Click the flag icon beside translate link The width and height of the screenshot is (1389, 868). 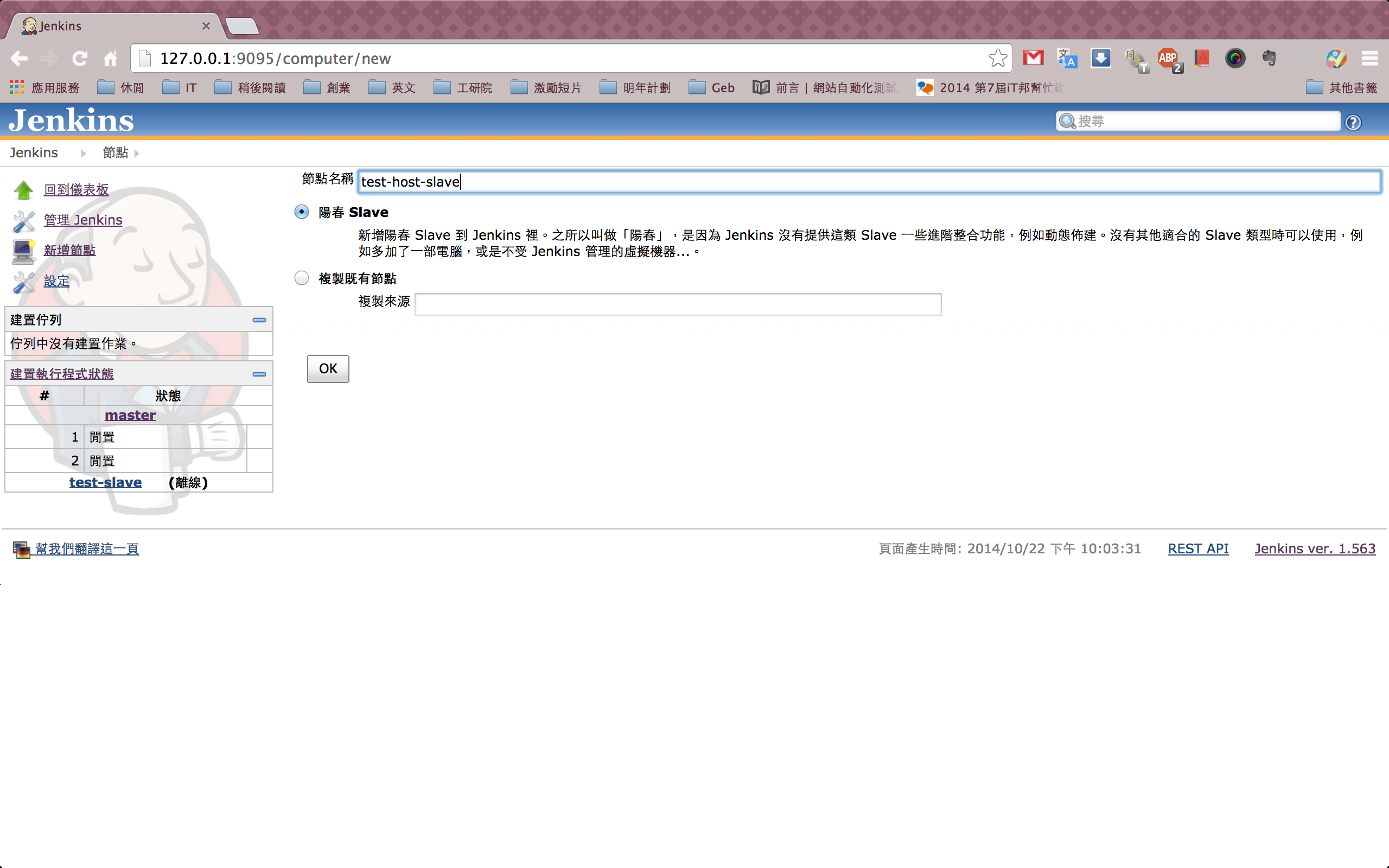click(21, 550)
